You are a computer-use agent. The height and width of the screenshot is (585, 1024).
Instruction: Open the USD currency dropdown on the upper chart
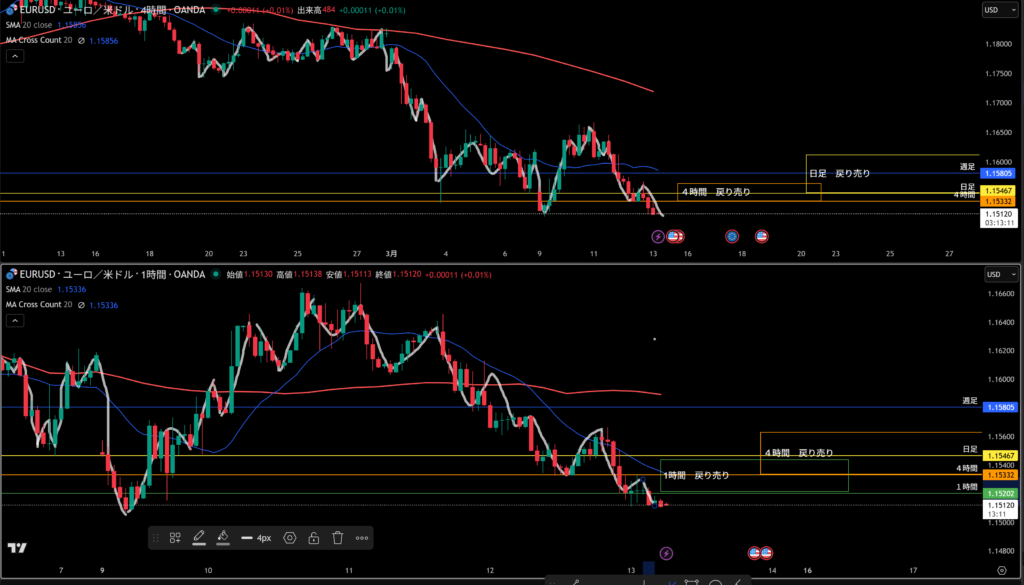click(x=992, y=10)
